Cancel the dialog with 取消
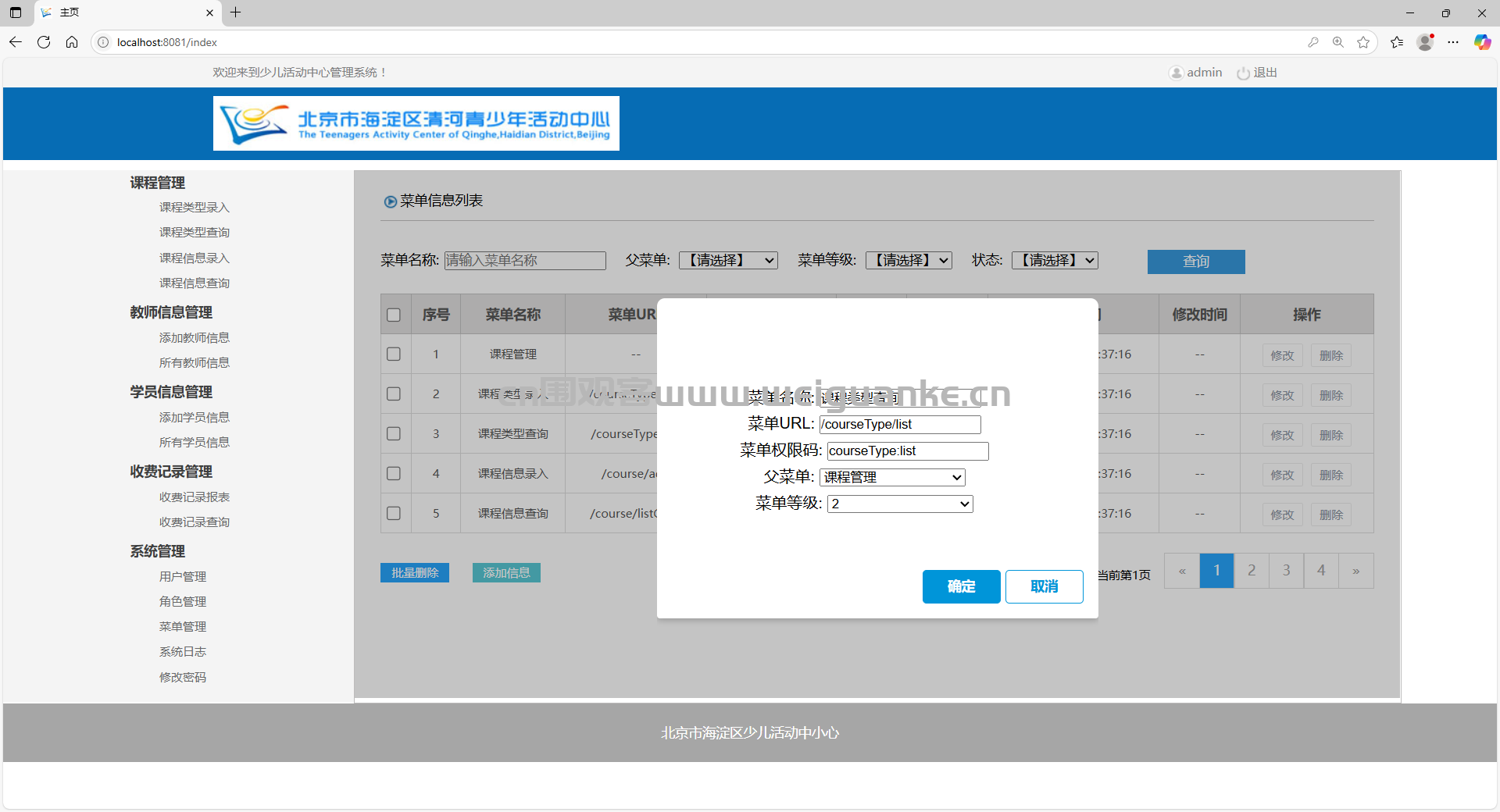Viewport: 1500px width, 812px height. [1045, 586]
